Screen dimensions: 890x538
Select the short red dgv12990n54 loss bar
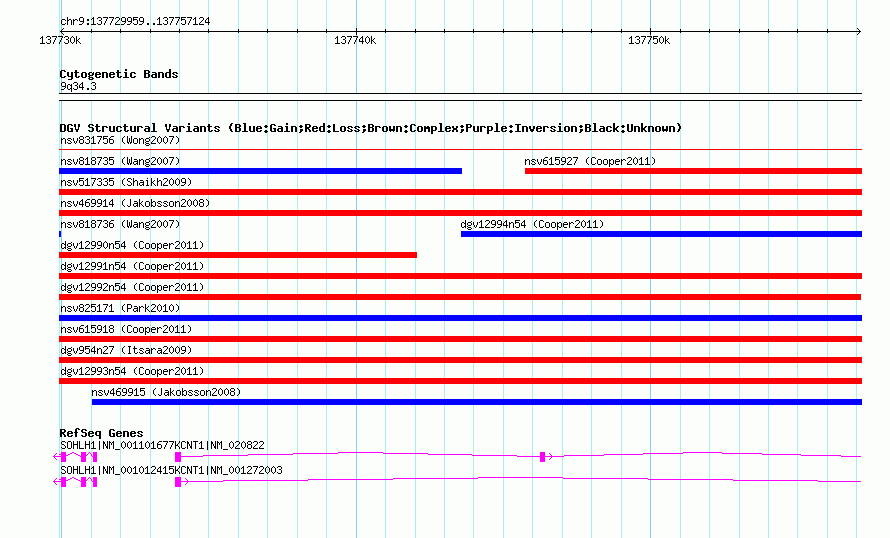[x=238, y=255]
